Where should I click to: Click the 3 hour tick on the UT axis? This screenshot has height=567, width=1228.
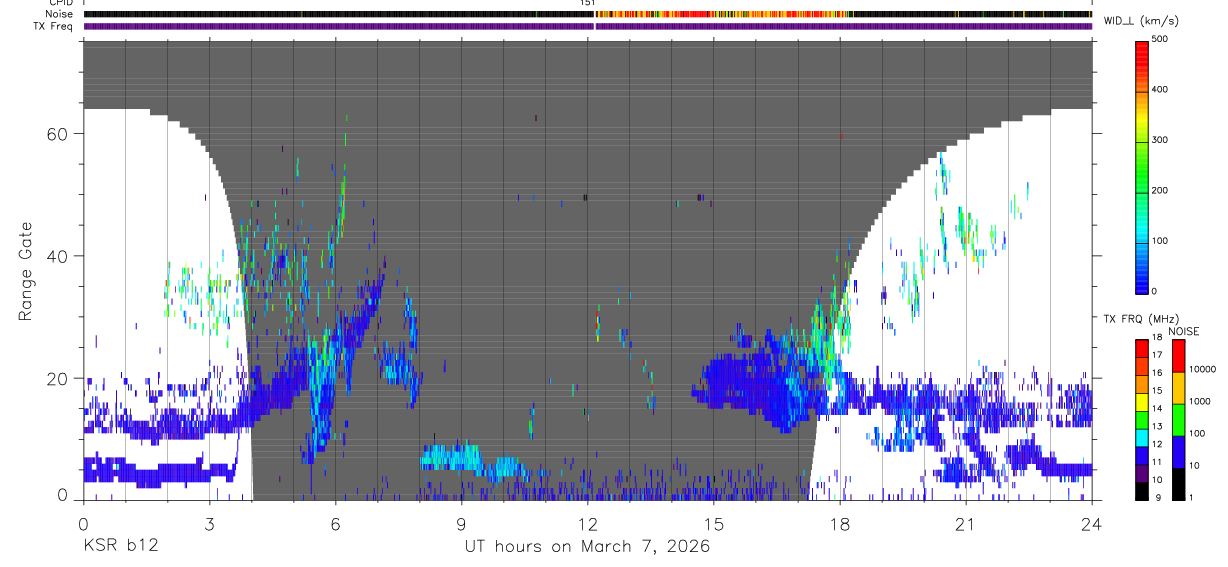click(209, 524)
